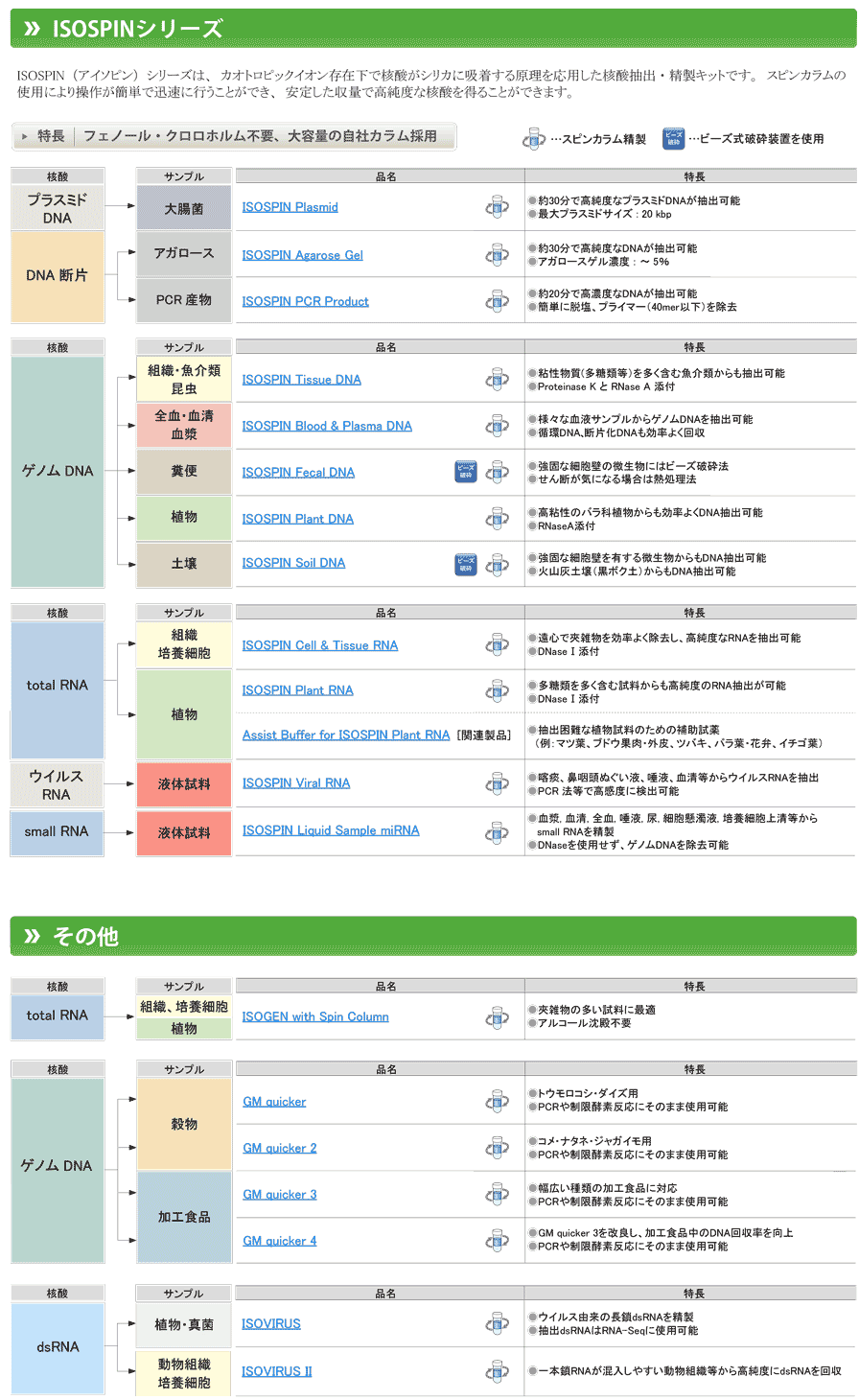Click the プラスミド DNA category cell
Viewport: 859px width, 1400px height.
coord(58,208)
